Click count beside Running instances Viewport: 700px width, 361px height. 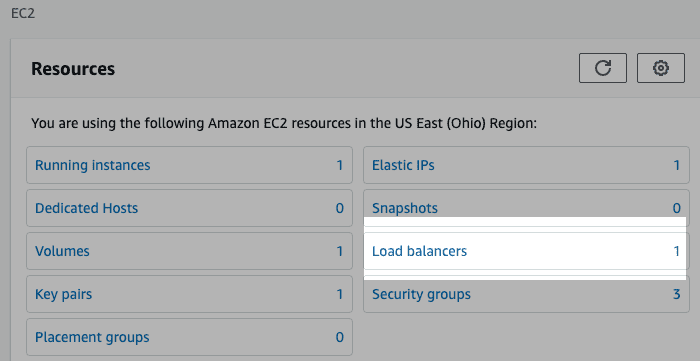pos(340,165)
